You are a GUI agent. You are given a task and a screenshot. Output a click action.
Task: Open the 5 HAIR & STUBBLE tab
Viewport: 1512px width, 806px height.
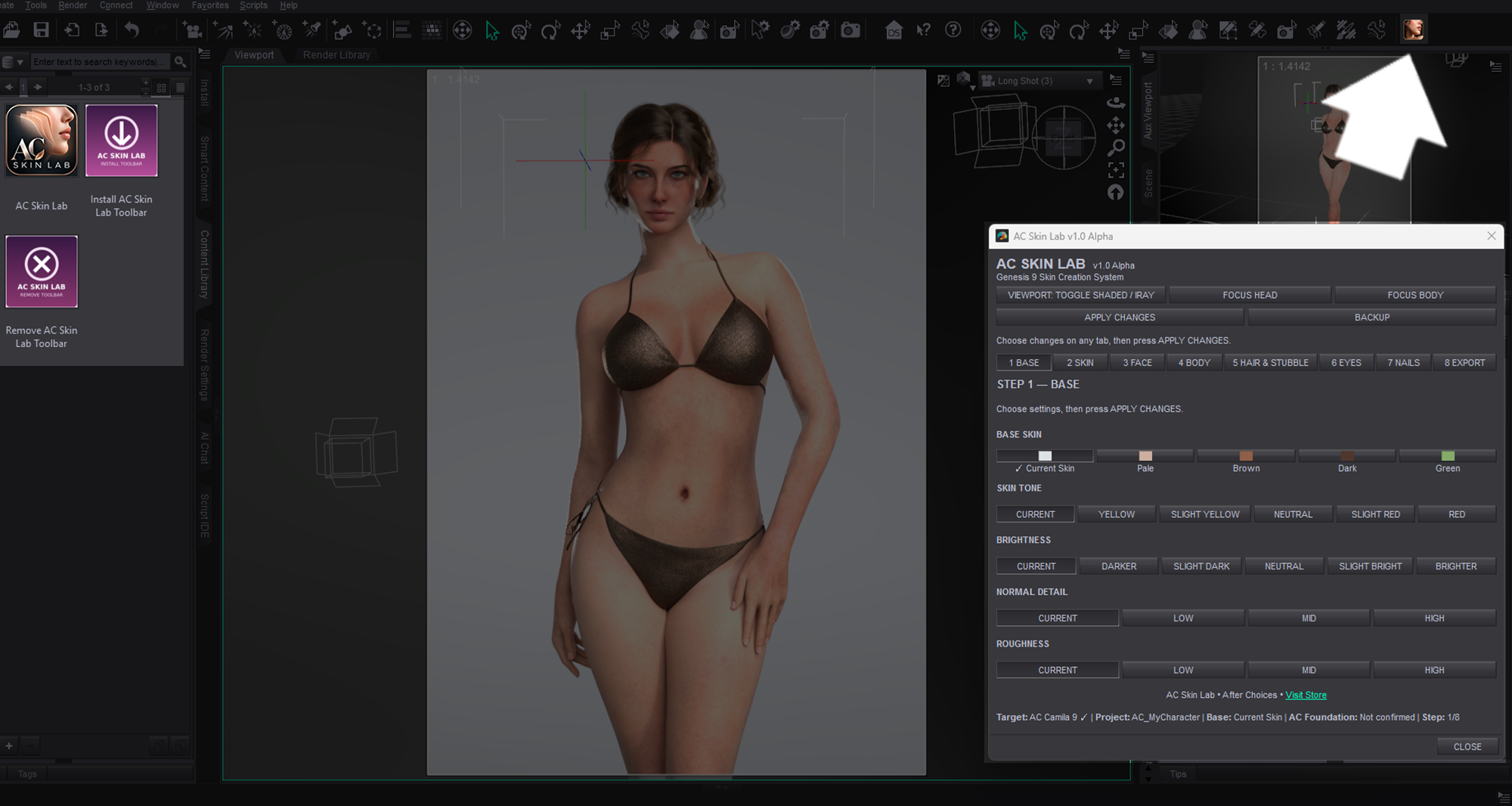[1270, 363]
